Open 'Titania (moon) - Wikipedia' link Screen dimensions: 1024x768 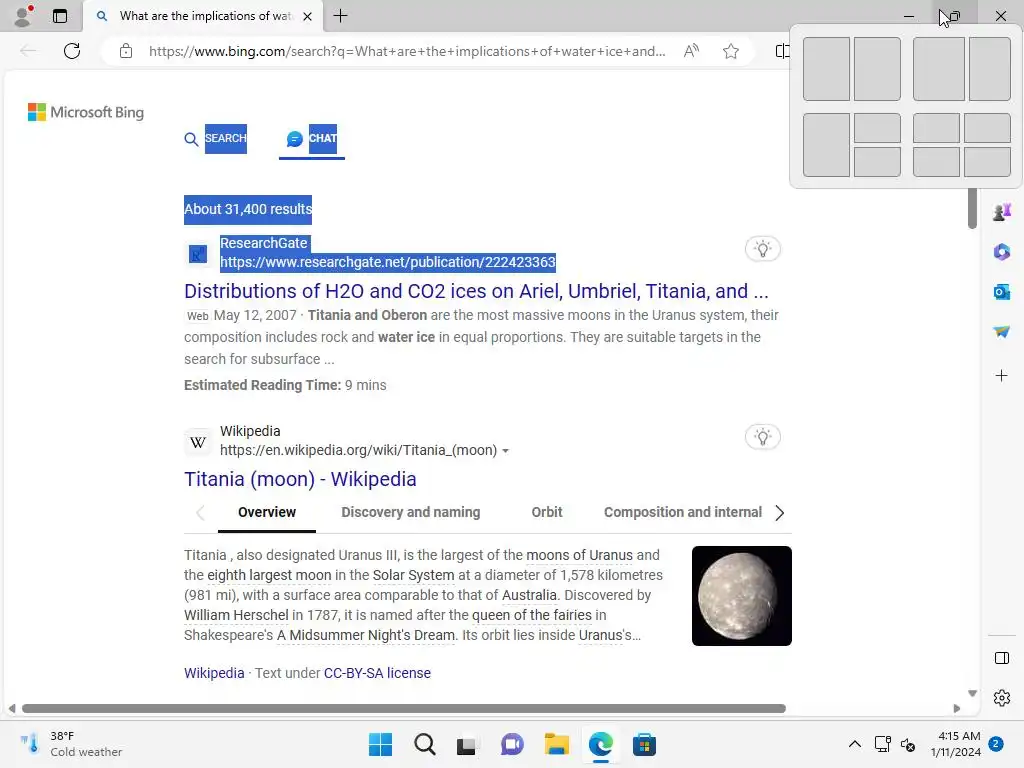(300, 479)
